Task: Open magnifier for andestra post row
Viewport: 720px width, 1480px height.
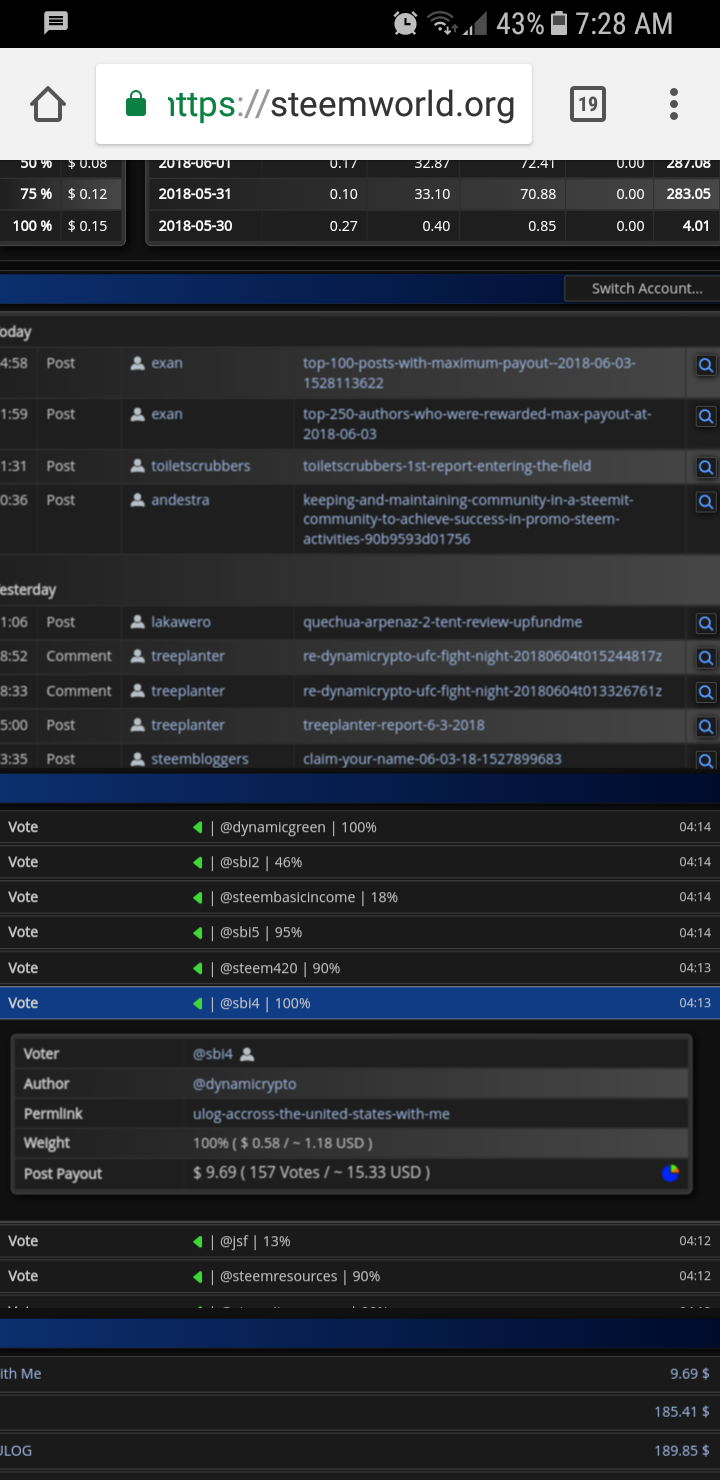Action: click(706, 502)
